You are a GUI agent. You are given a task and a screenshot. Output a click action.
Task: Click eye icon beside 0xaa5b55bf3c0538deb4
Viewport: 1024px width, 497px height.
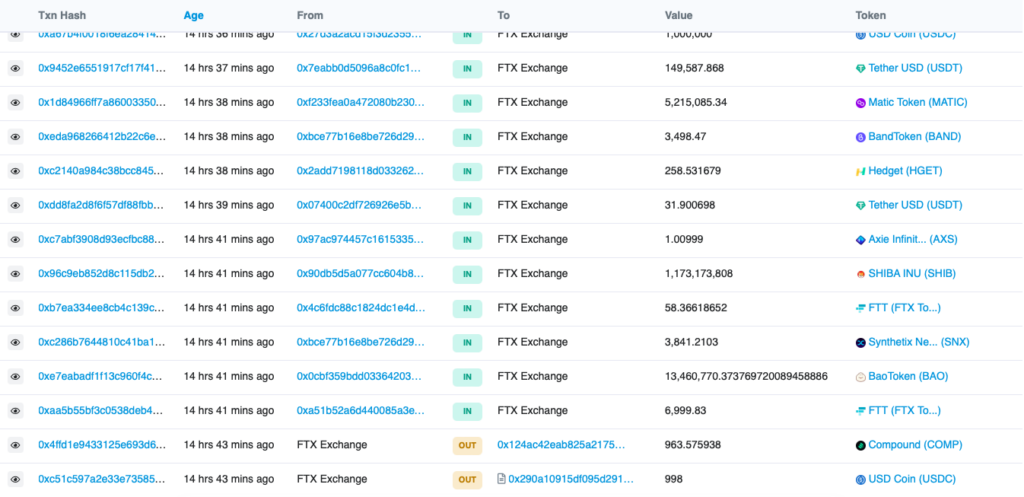16,411
